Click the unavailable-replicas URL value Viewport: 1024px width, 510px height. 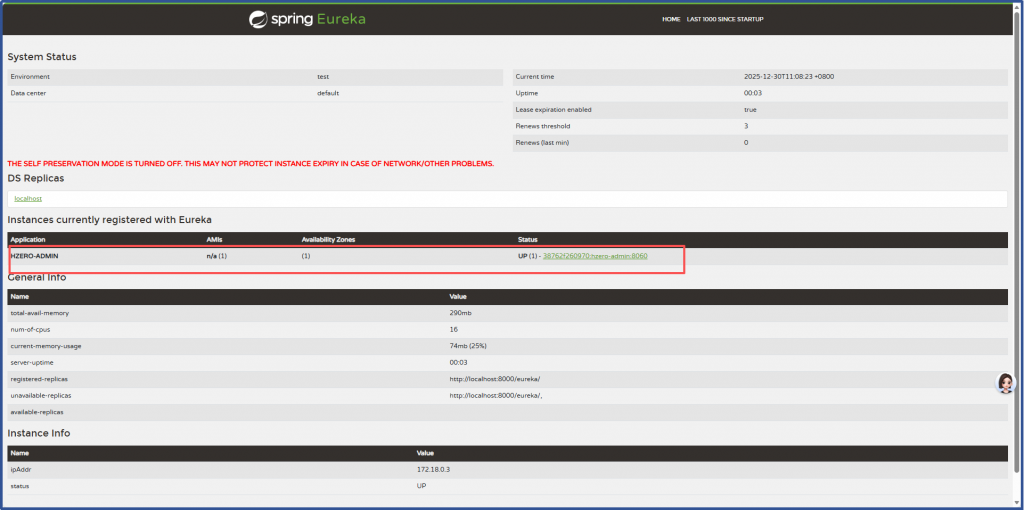[496, 395]
